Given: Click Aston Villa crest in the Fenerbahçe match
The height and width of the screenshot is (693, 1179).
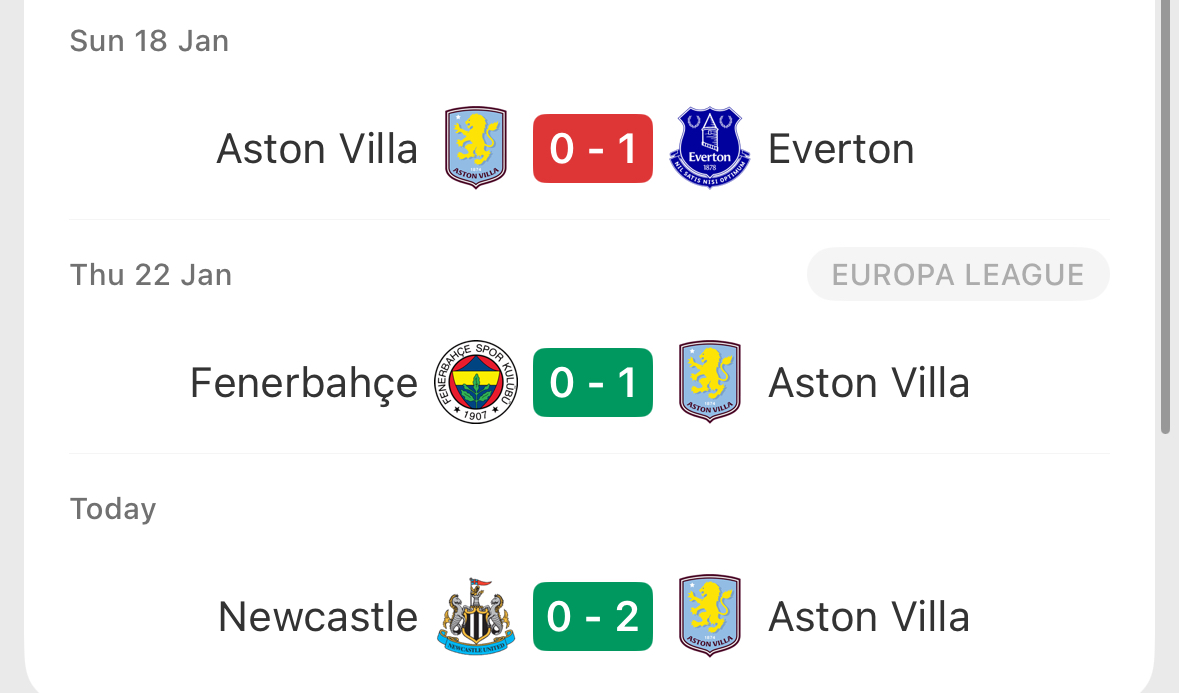Looking at the screenshot, I should tap(709, 382).
